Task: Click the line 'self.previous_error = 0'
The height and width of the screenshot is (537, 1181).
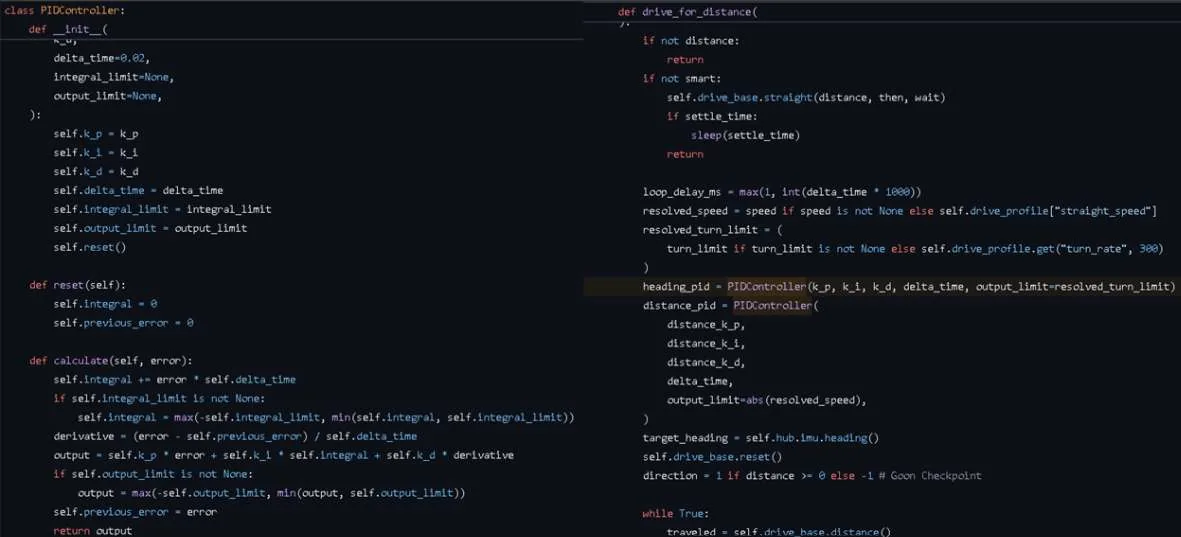Action: pos(123,322)
